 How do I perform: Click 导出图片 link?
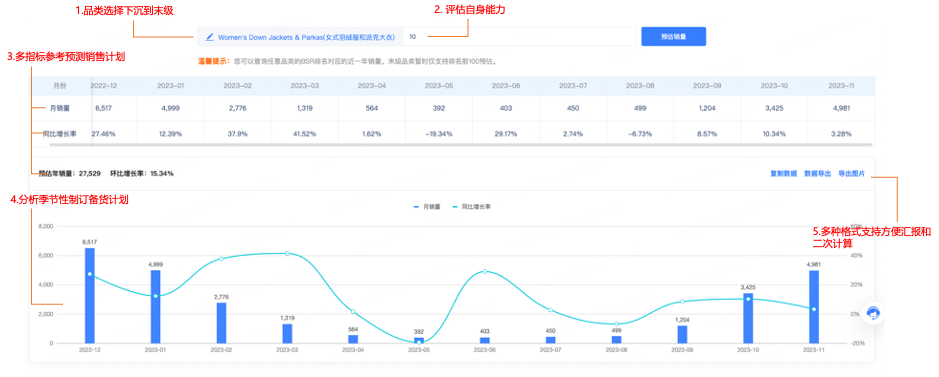coord(852,174)
